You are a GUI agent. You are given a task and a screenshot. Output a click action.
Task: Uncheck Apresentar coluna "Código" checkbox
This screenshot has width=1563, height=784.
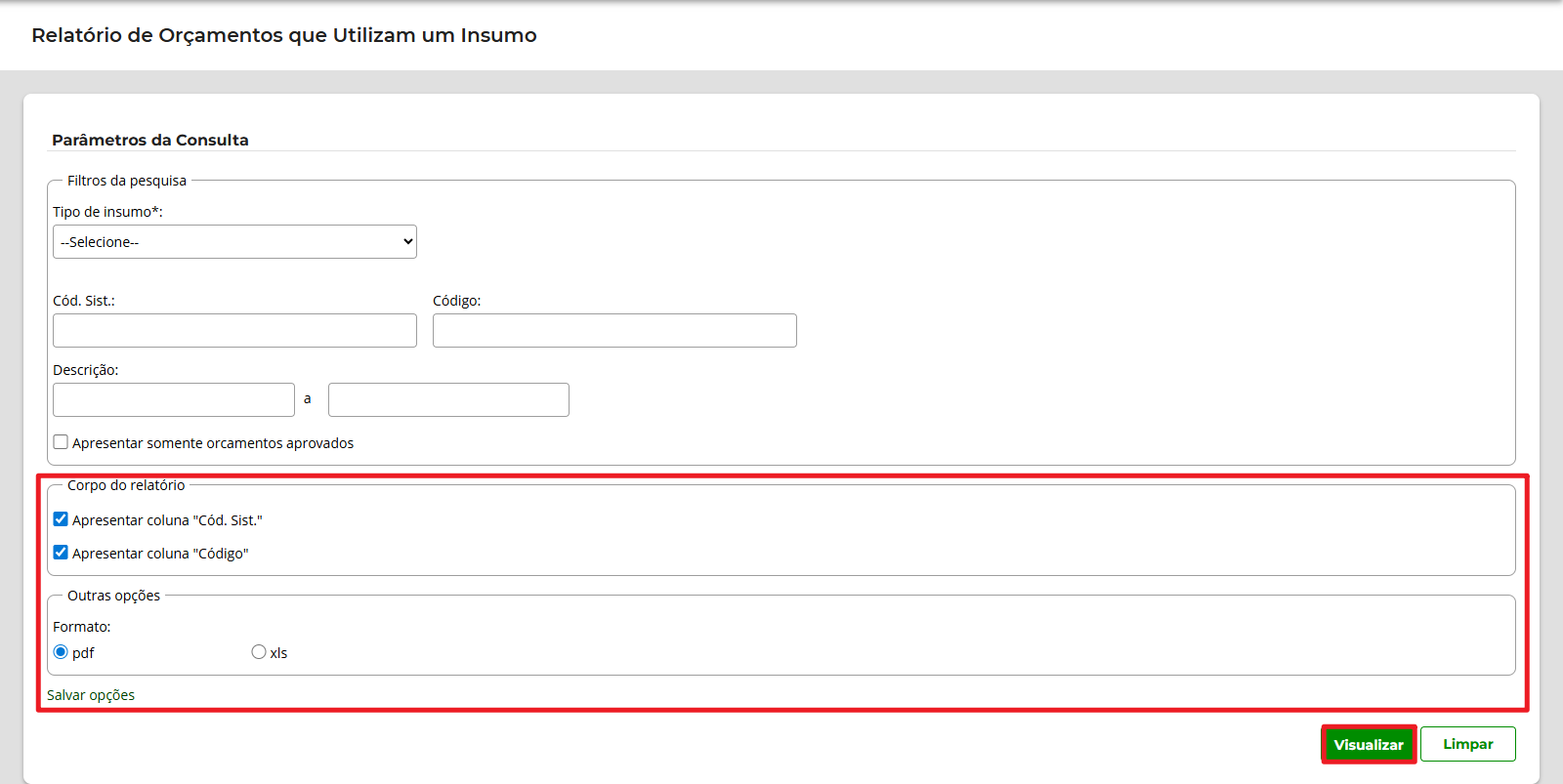tap(61, 553)
